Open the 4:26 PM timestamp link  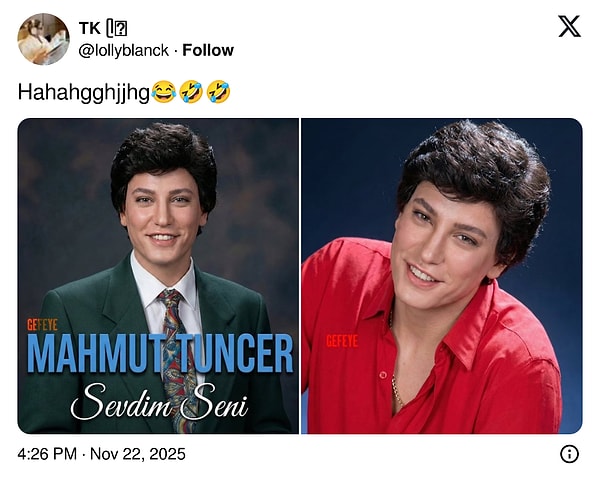pyautogui.click(x=47, y=454)
